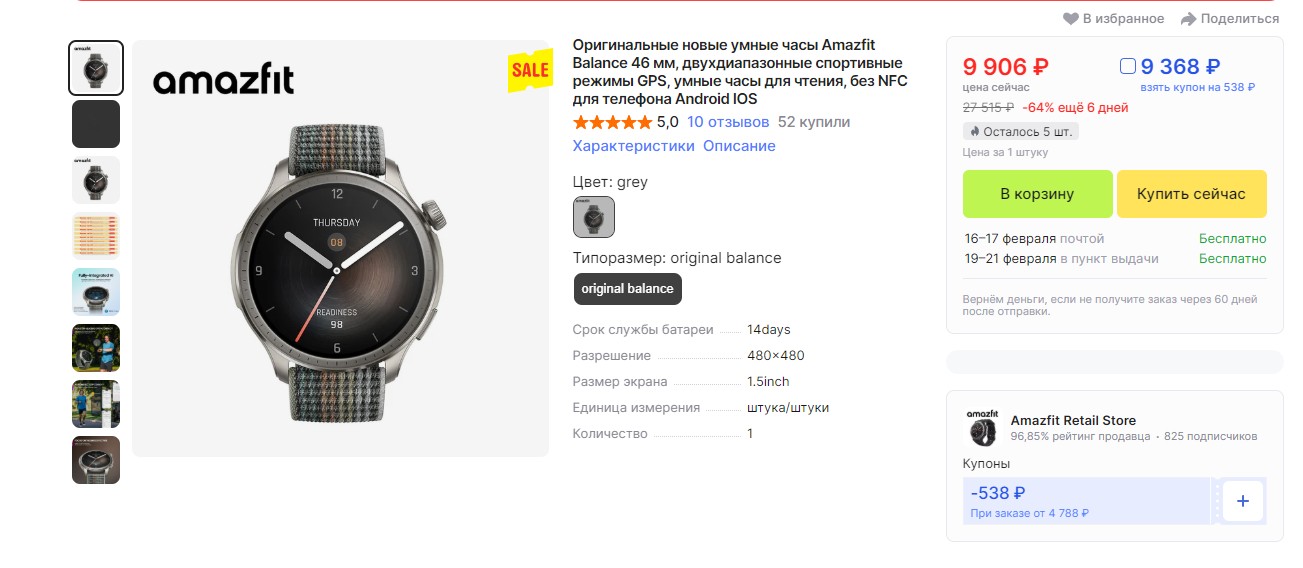Screen dimensions: 1303x568
Task: Click the flame stock-remaining badge
Action: (x=1020, y=132)
